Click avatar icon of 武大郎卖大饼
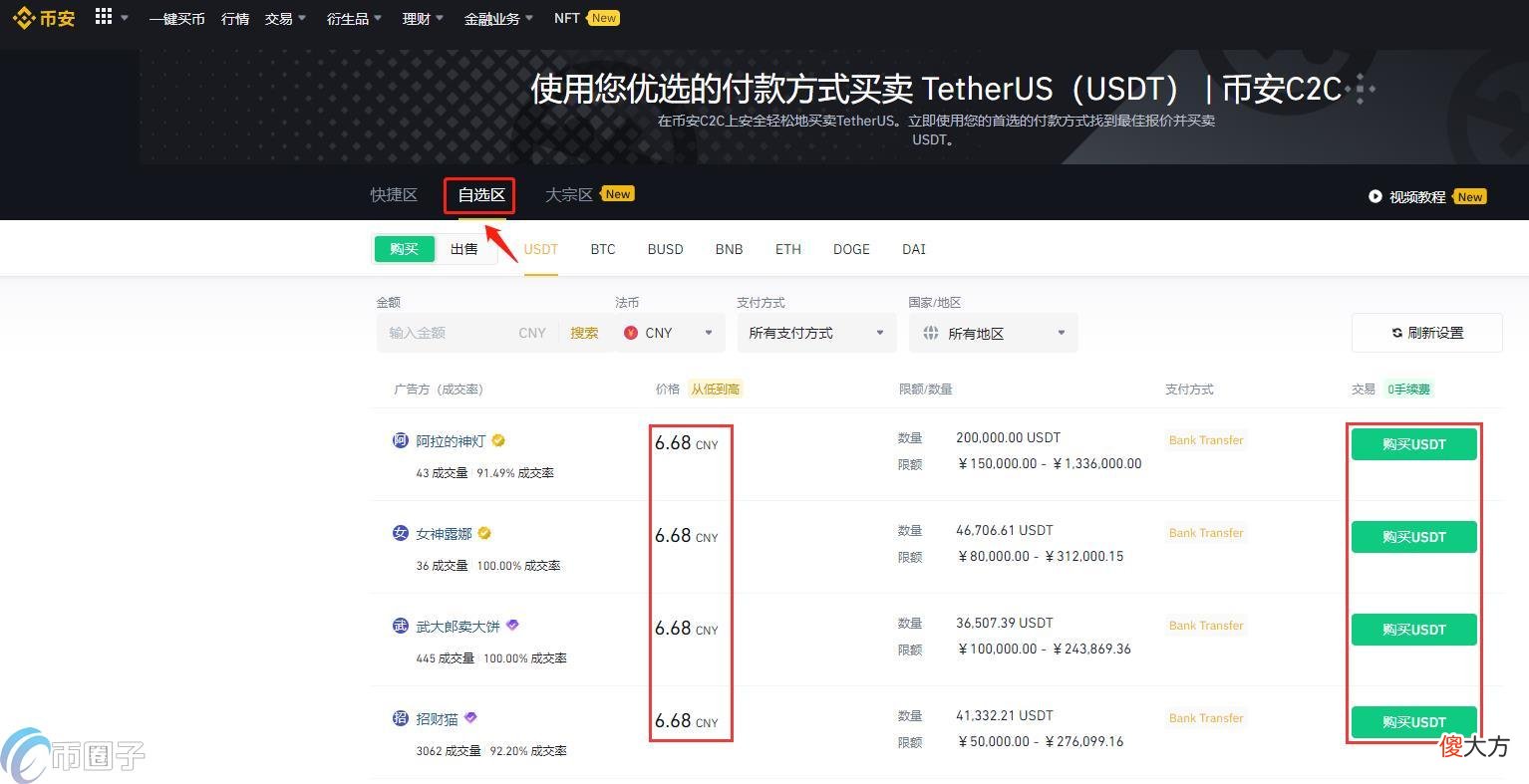 point(400,626)
